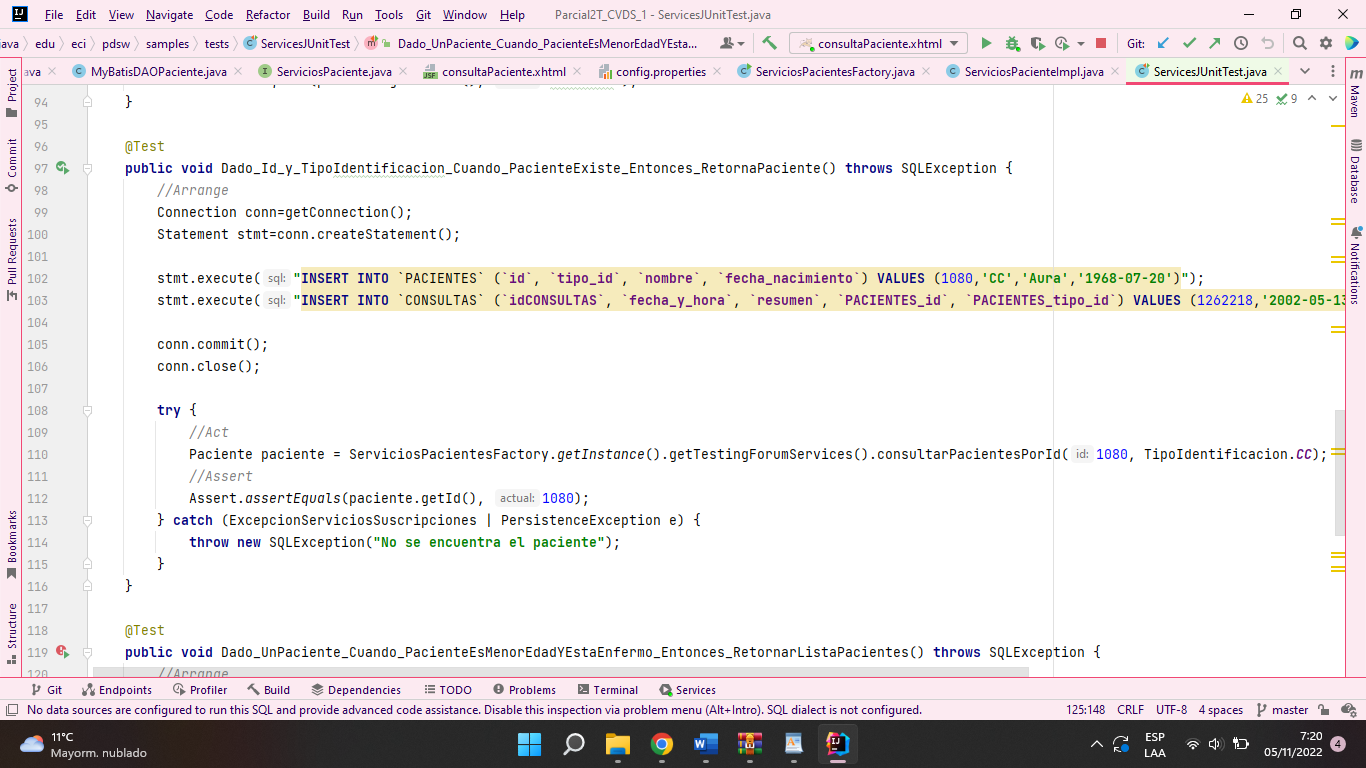Open the Maven tool window
The height and width of the screenshot is (768, 1366).
click(x=1354, y=93)
